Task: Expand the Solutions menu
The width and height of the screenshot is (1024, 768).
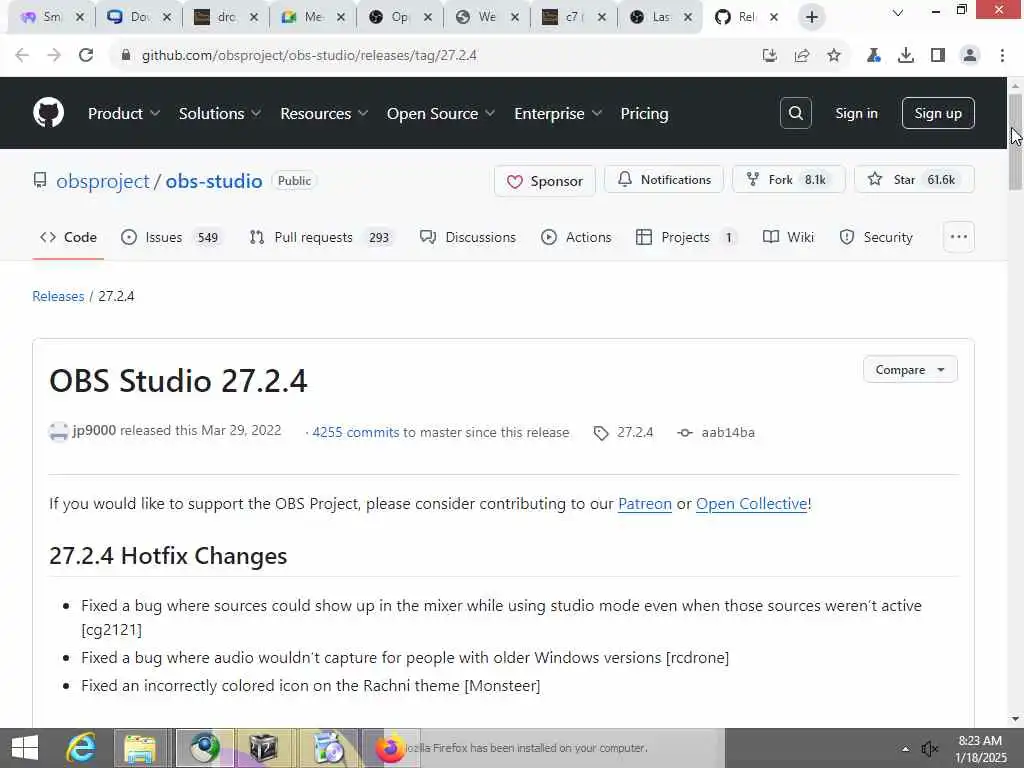Action: click(220, 114)
